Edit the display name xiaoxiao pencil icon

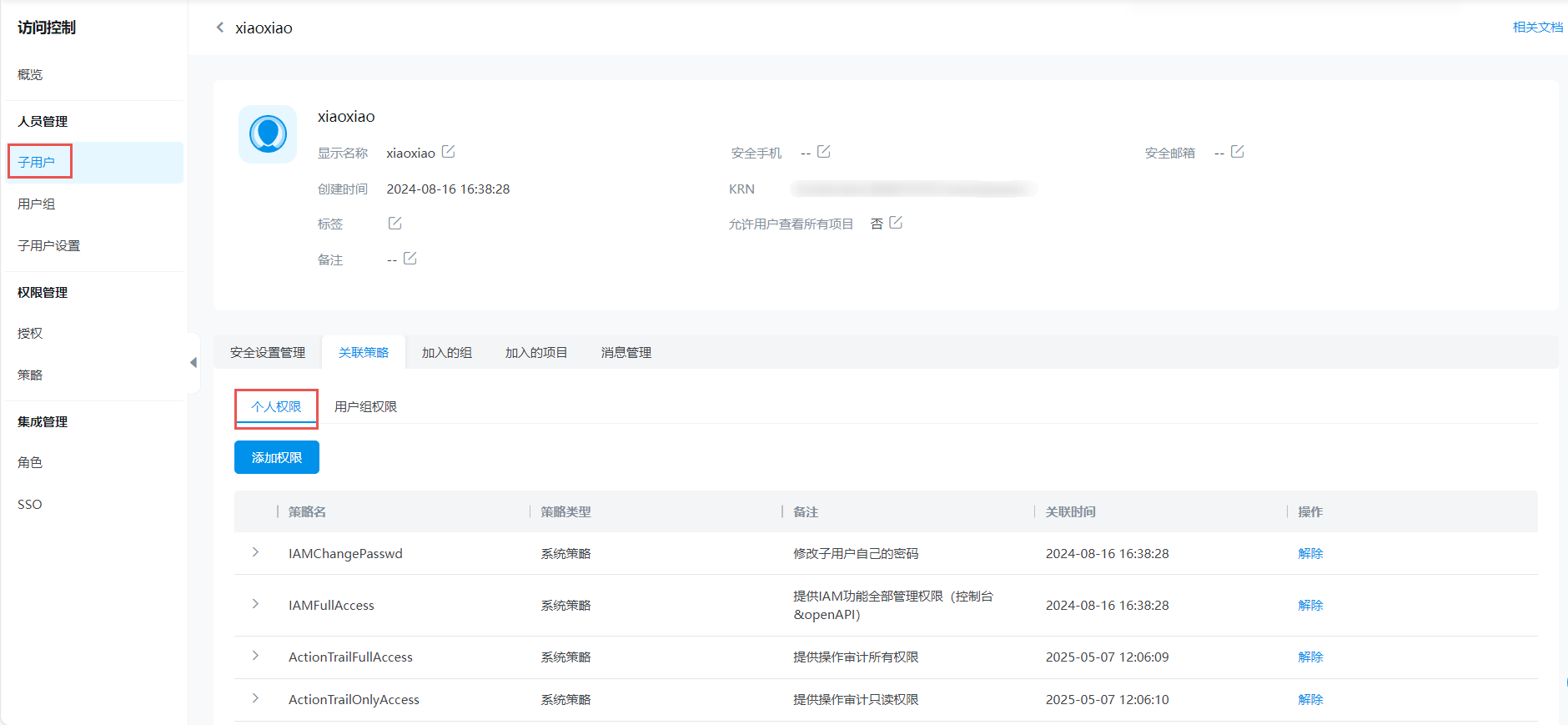coord(448,152)
